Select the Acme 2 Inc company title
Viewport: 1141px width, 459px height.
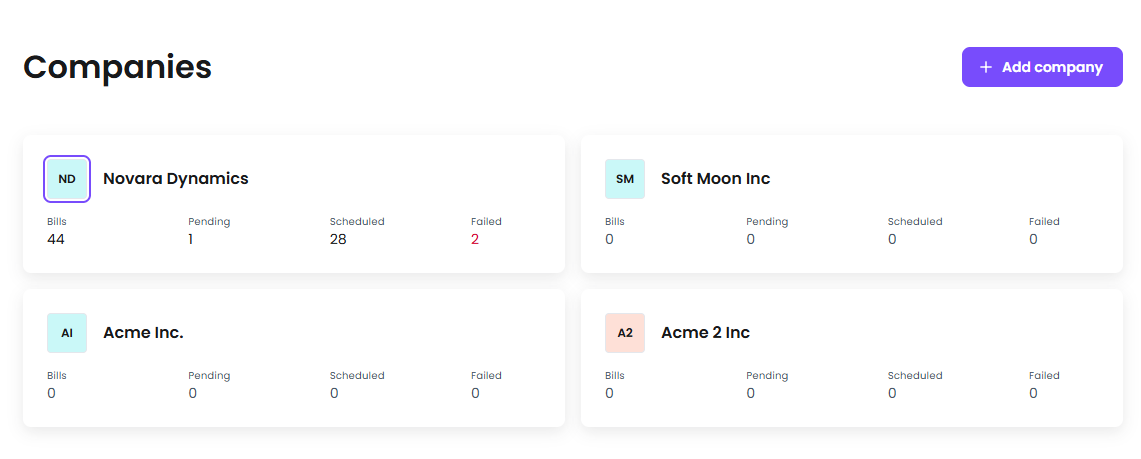pyautogui.click(x=705, y=333)
